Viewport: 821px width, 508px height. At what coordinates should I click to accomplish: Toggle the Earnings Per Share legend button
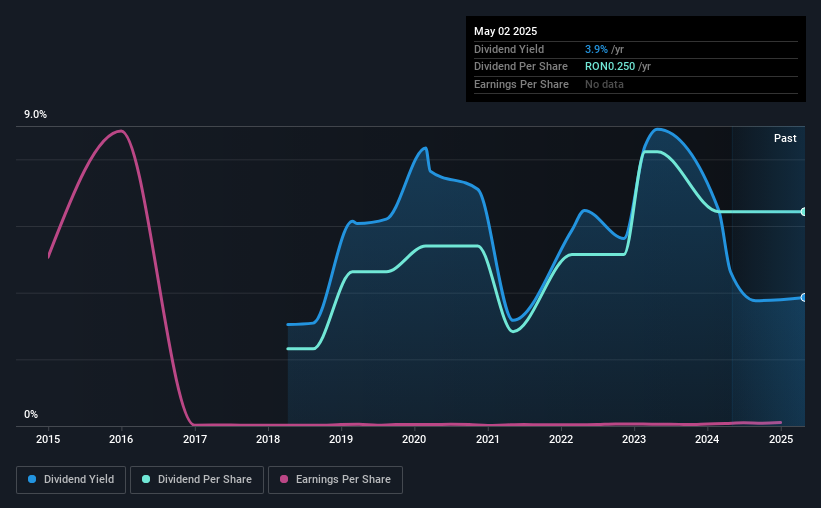pos(335,480)
